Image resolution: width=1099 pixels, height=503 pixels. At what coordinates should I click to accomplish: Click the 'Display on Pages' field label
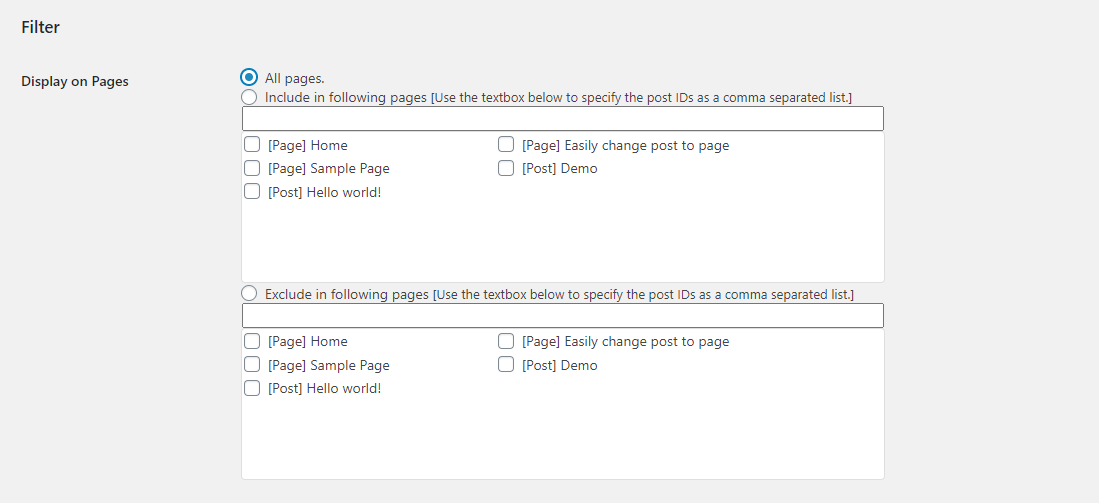[x=75, y=82]
